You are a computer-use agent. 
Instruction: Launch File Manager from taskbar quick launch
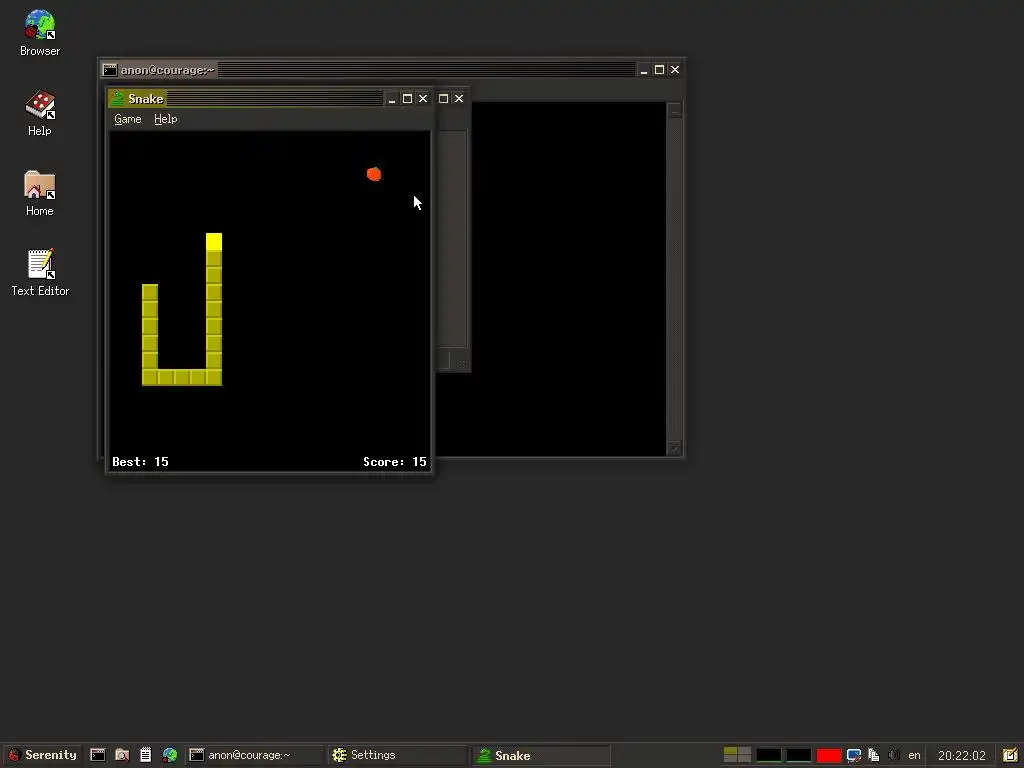point(121,755)
